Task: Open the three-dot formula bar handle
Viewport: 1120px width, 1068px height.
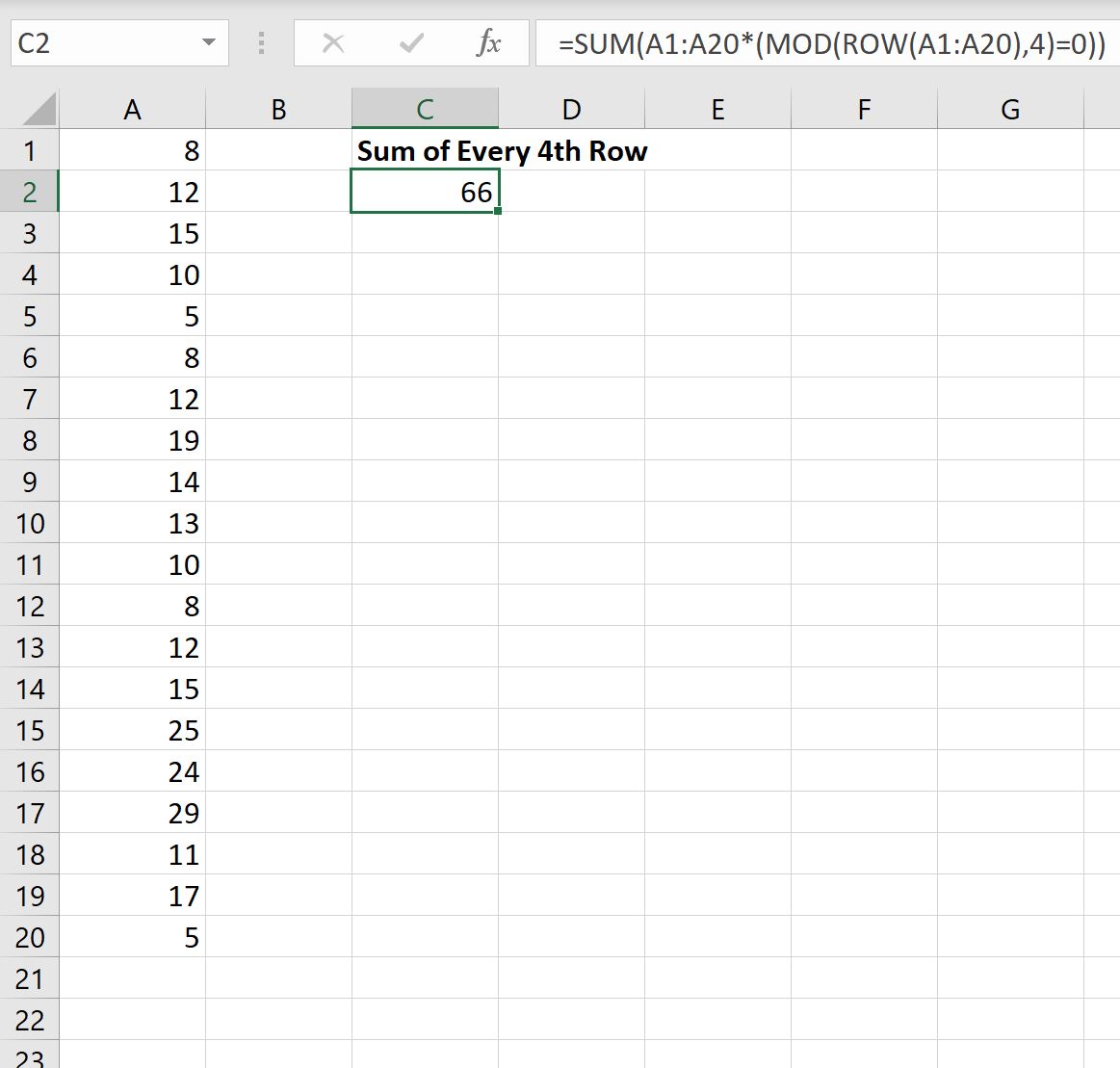Action: [x=261, y=43]
